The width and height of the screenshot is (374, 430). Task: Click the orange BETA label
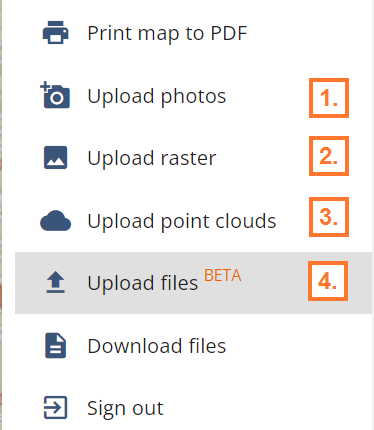coord(222,276)
